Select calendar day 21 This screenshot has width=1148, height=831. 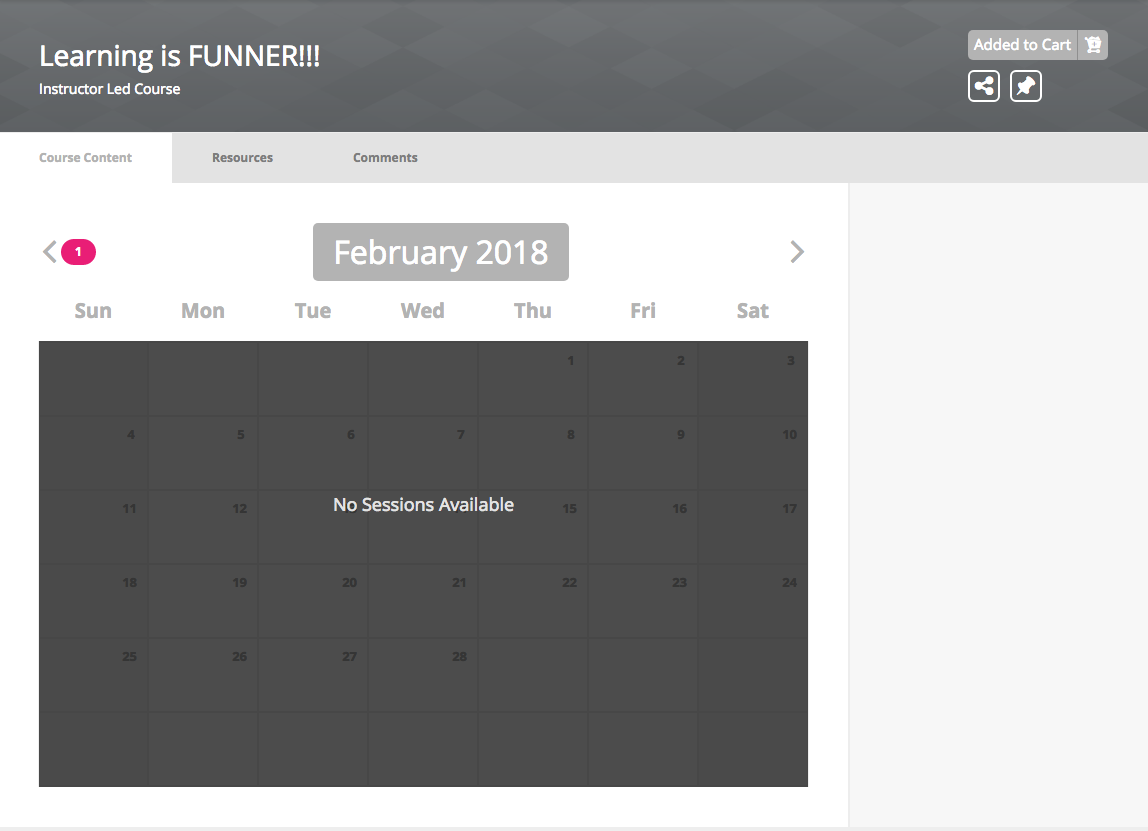[x=422, y=600]
